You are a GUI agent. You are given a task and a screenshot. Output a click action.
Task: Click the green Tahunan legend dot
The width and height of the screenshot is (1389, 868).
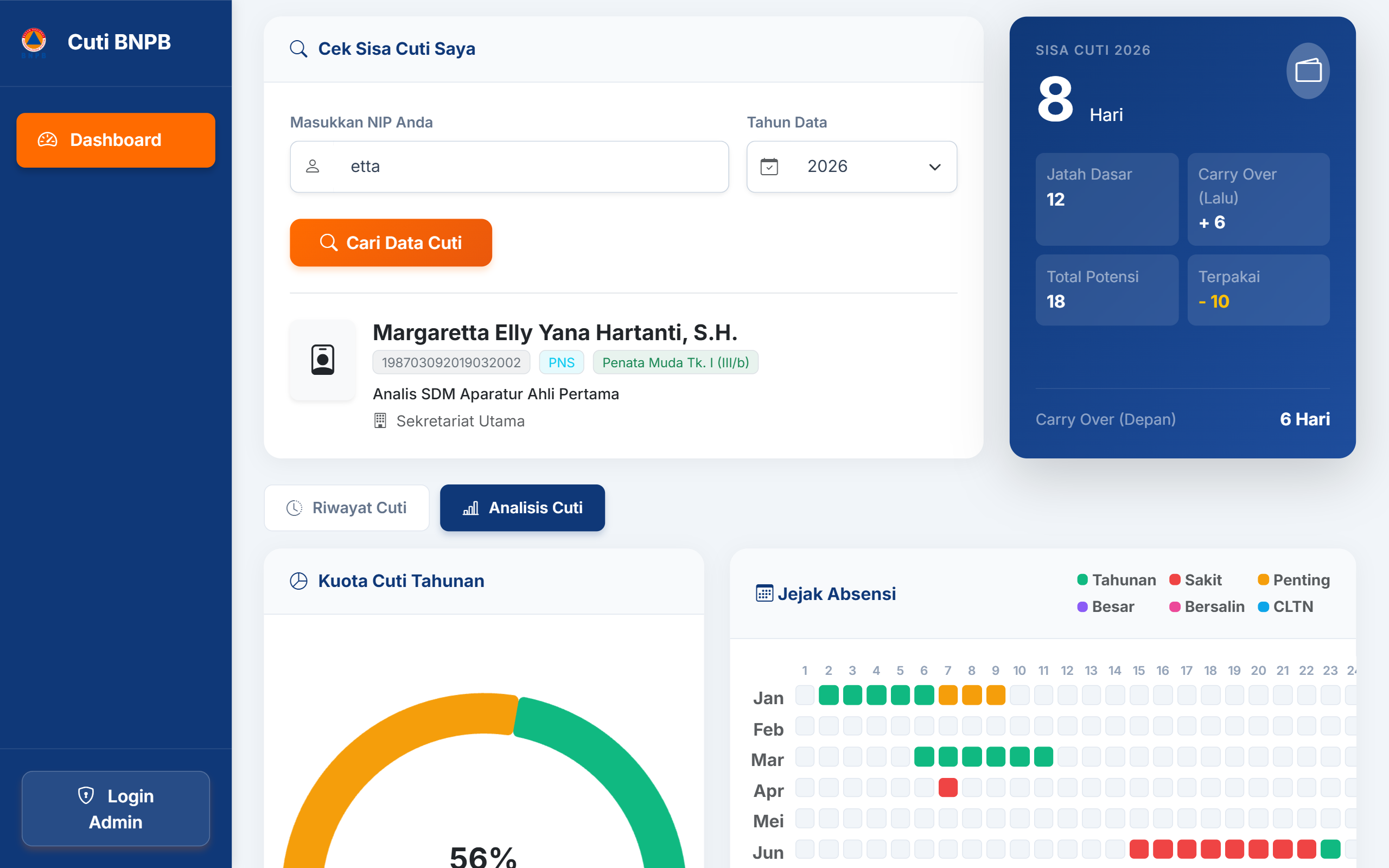click(x=1082, y=580)
